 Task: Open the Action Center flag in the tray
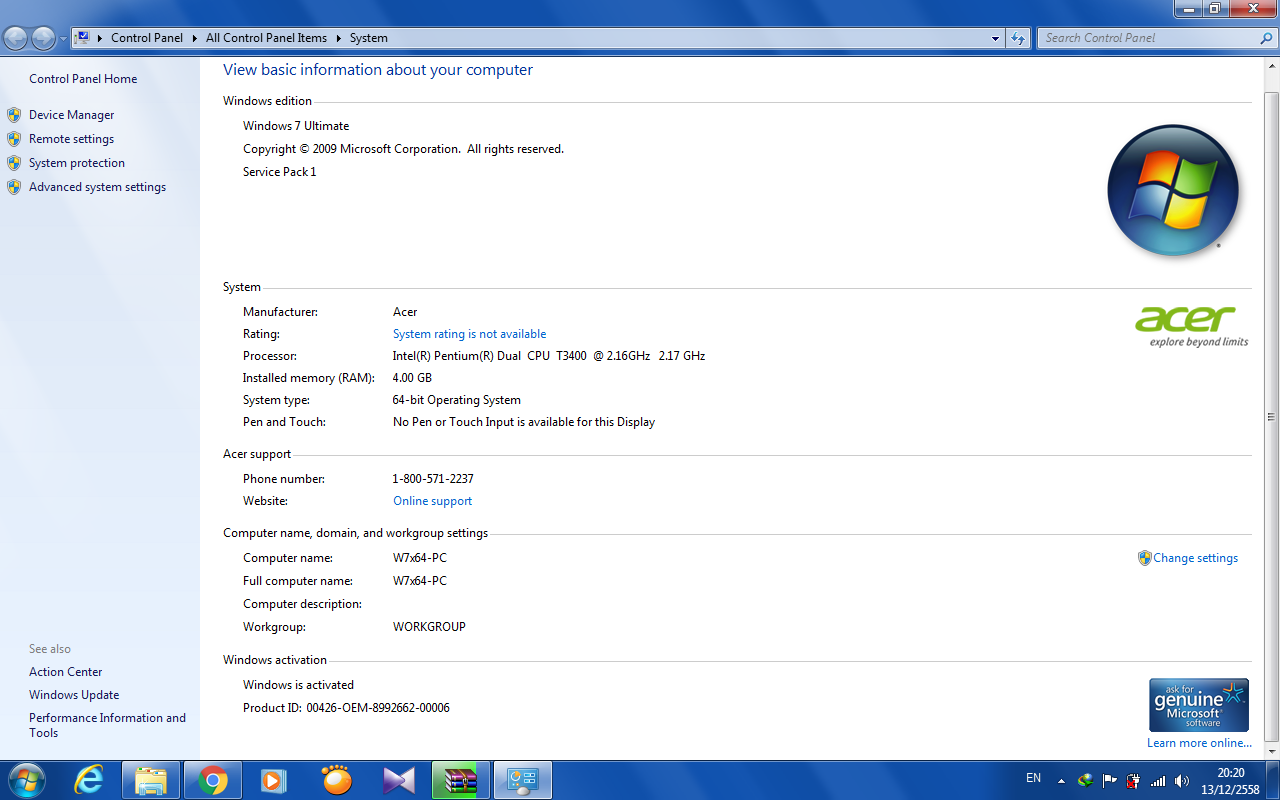pyautogui.click(x=1109, y=780)
